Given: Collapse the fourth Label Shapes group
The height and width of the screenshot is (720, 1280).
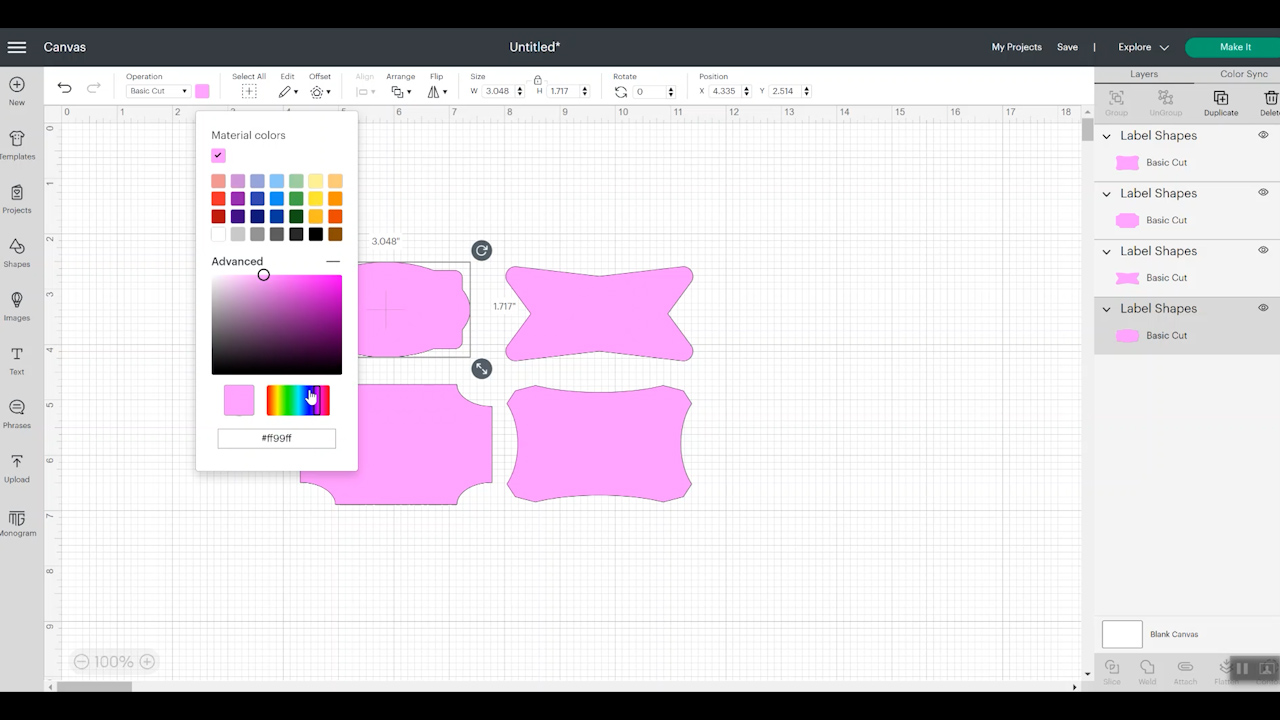Looking at the screenshot, I should click(x=1106, y=309).
